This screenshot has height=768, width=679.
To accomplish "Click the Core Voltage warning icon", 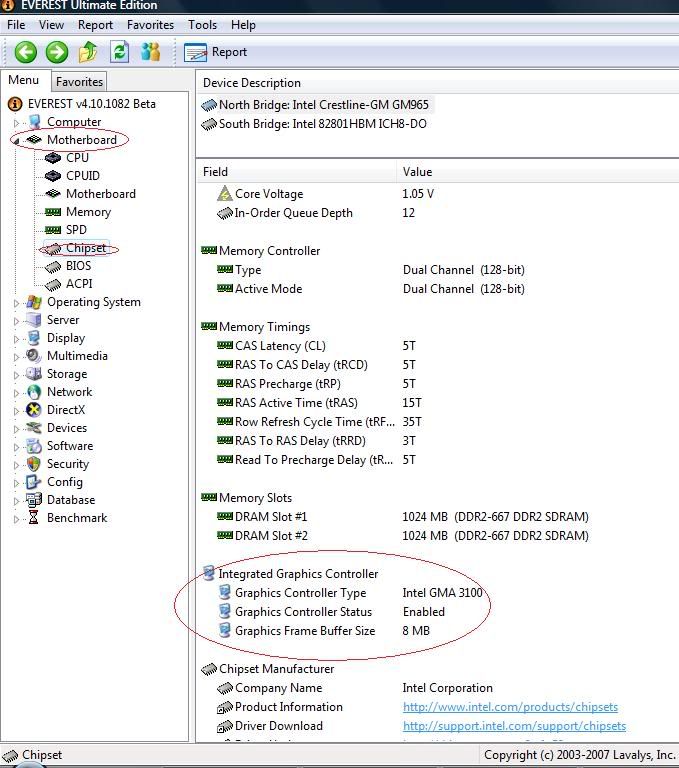I will (225, 193).
